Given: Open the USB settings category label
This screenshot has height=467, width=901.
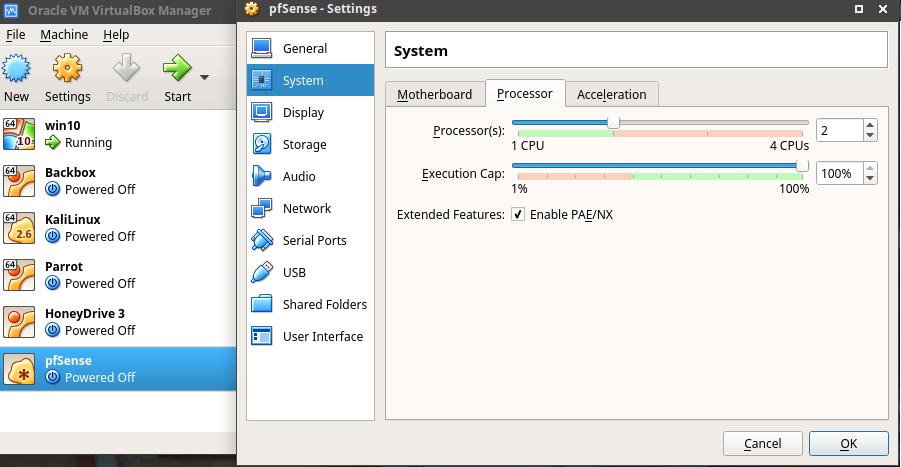Looking at the screenshot, I should pos(294,272).
